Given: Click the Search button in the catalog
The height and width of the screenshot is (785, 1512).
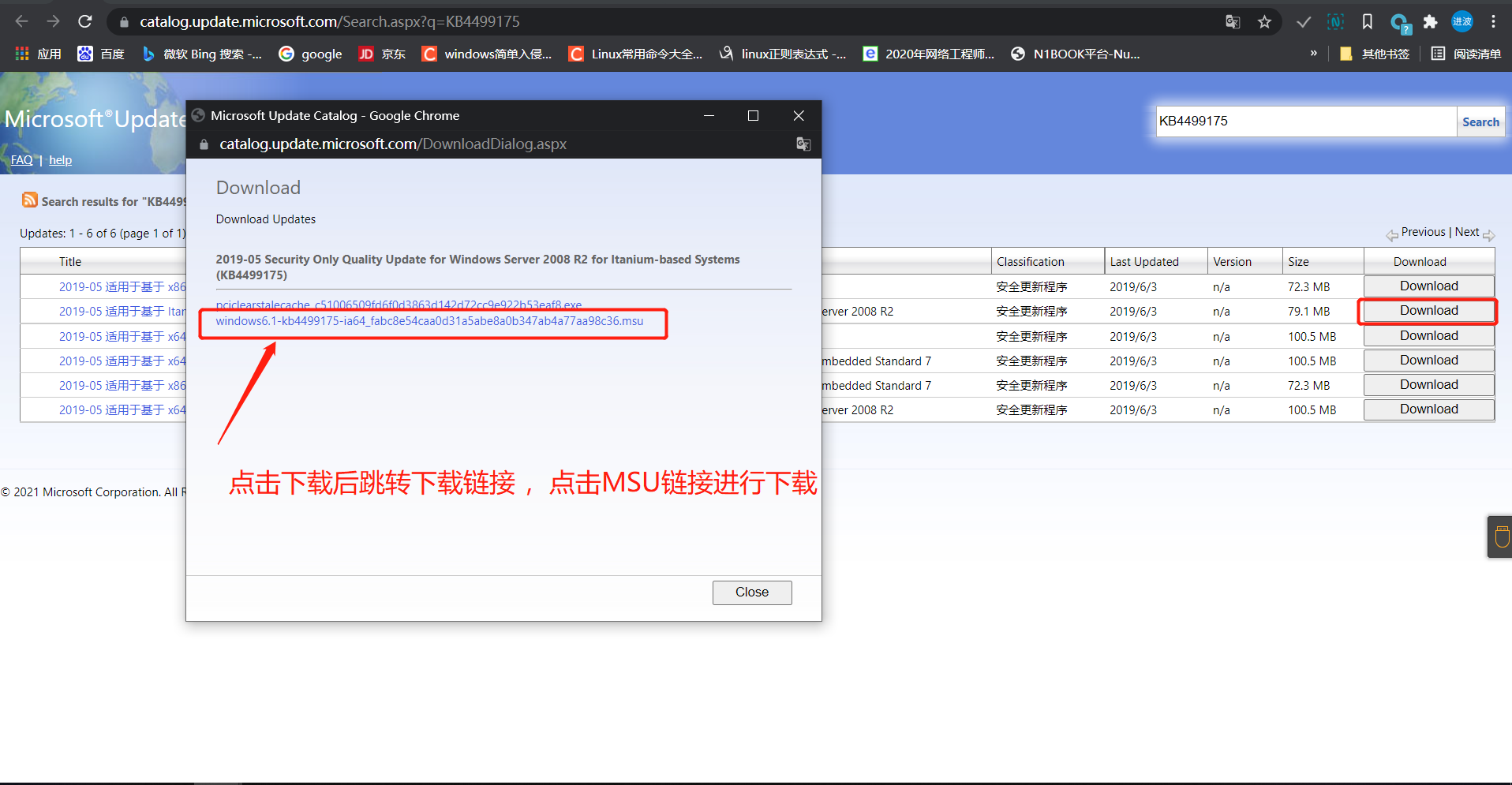Looking at the screenshot, I should 1480,121.
